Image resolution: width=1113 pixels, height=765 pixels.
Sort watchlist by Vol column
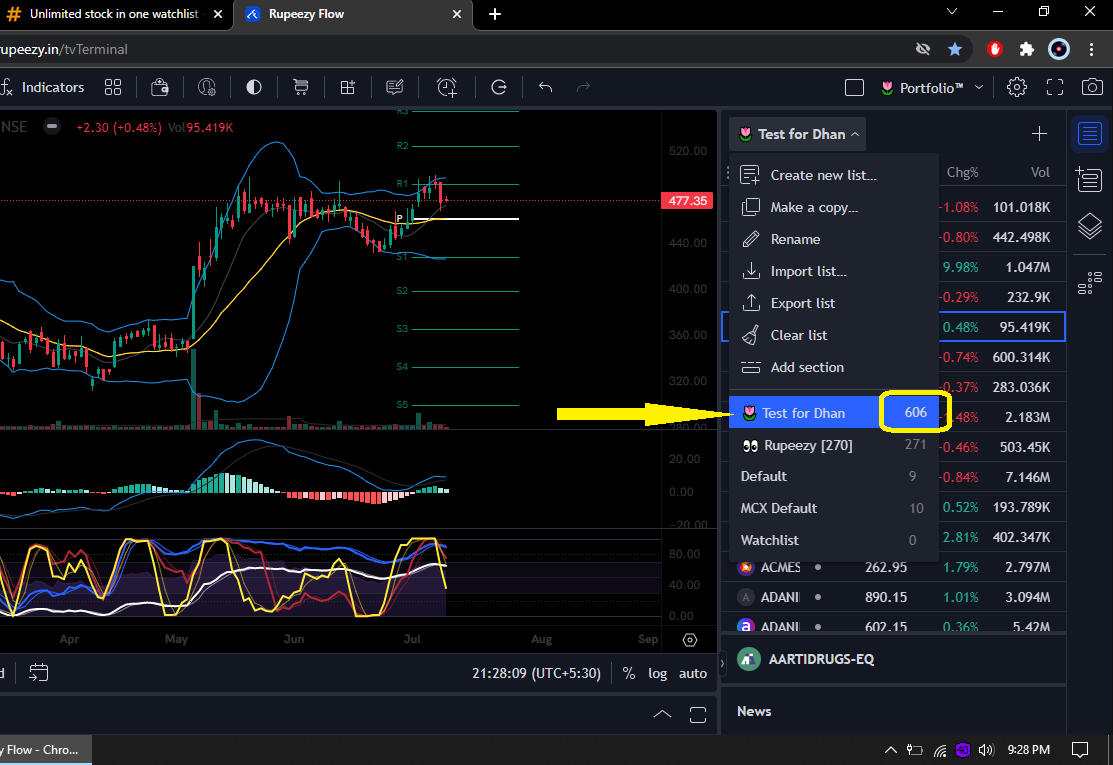tap(1040, 172)
